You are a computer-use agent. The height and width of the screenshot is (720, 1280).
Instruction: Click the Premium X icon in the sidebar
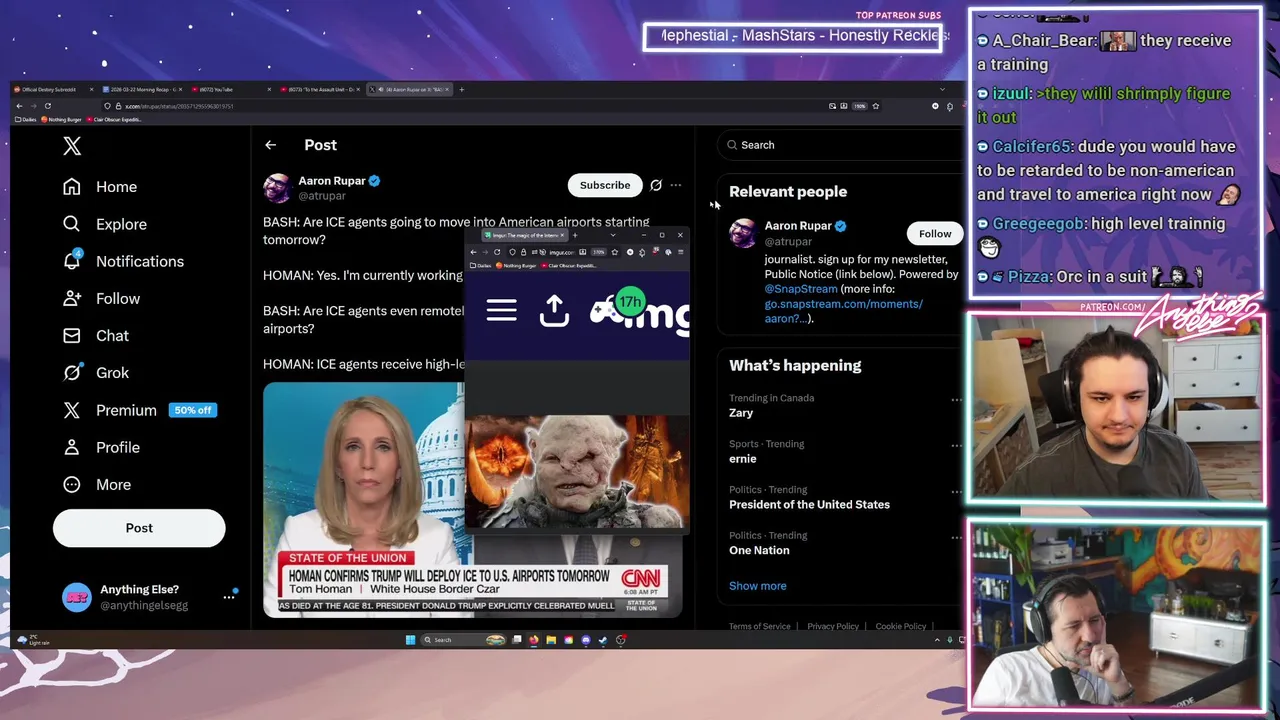click(72, 410)
